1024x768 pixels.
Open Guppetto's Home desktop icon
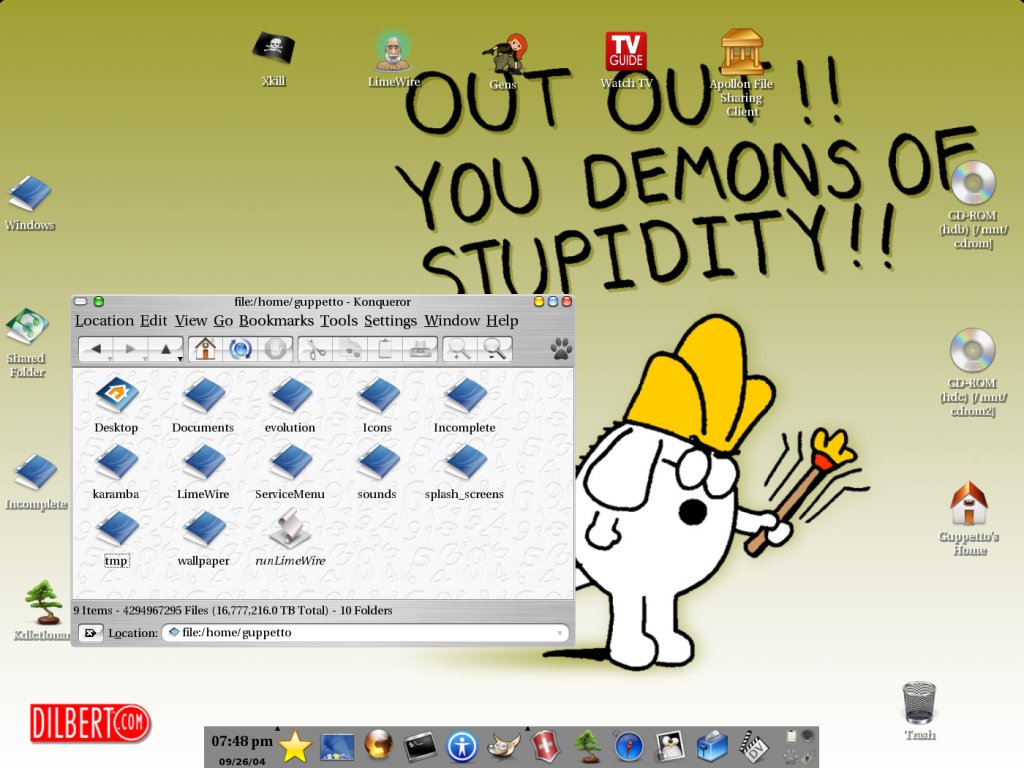pyautogui.click(x=969, y=519)
